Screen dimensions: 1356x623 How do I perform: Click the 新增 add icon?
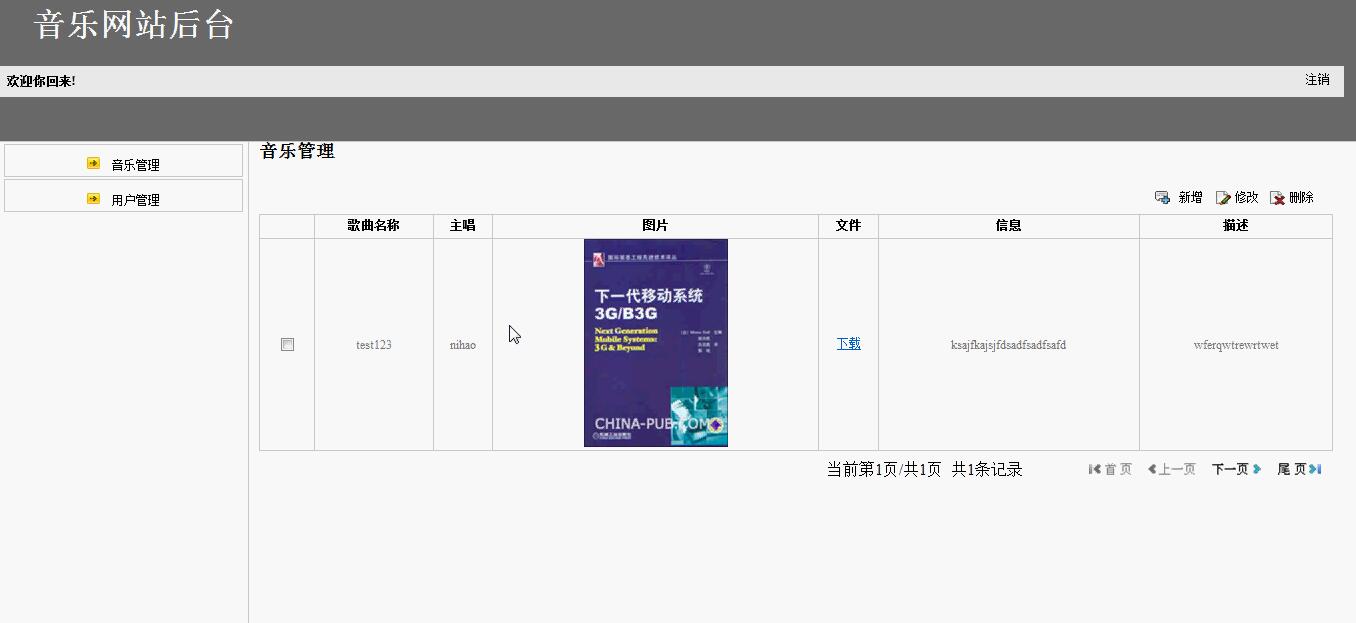point(1162,198)
